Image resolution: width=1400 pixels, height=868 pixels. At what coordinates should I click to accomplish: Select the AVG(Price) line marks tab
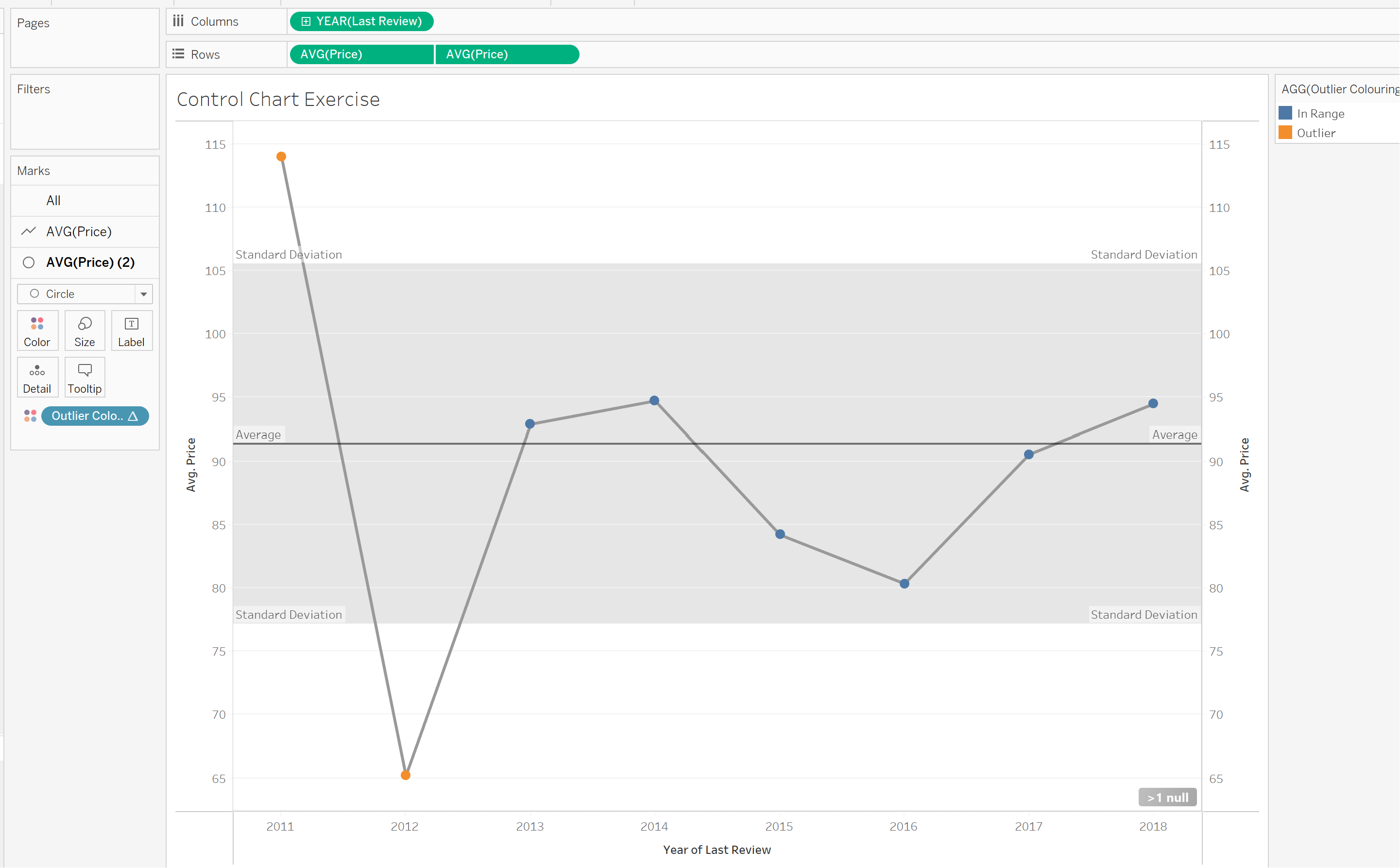(79, 231)
